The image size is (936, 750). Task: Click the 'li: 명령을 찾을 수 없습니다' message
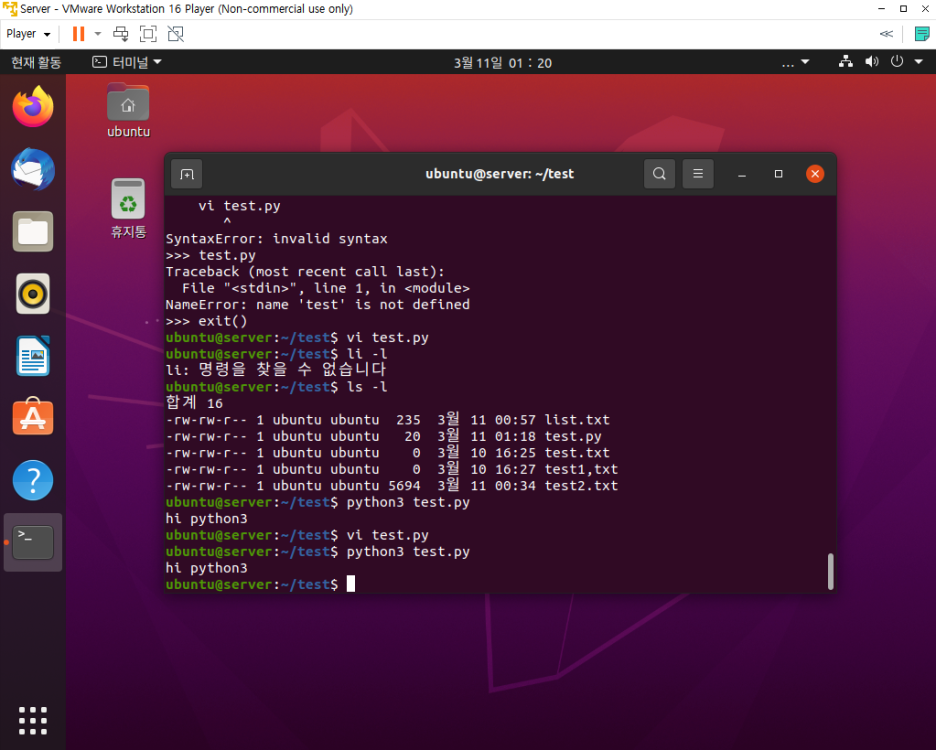(x=276, y=370)
